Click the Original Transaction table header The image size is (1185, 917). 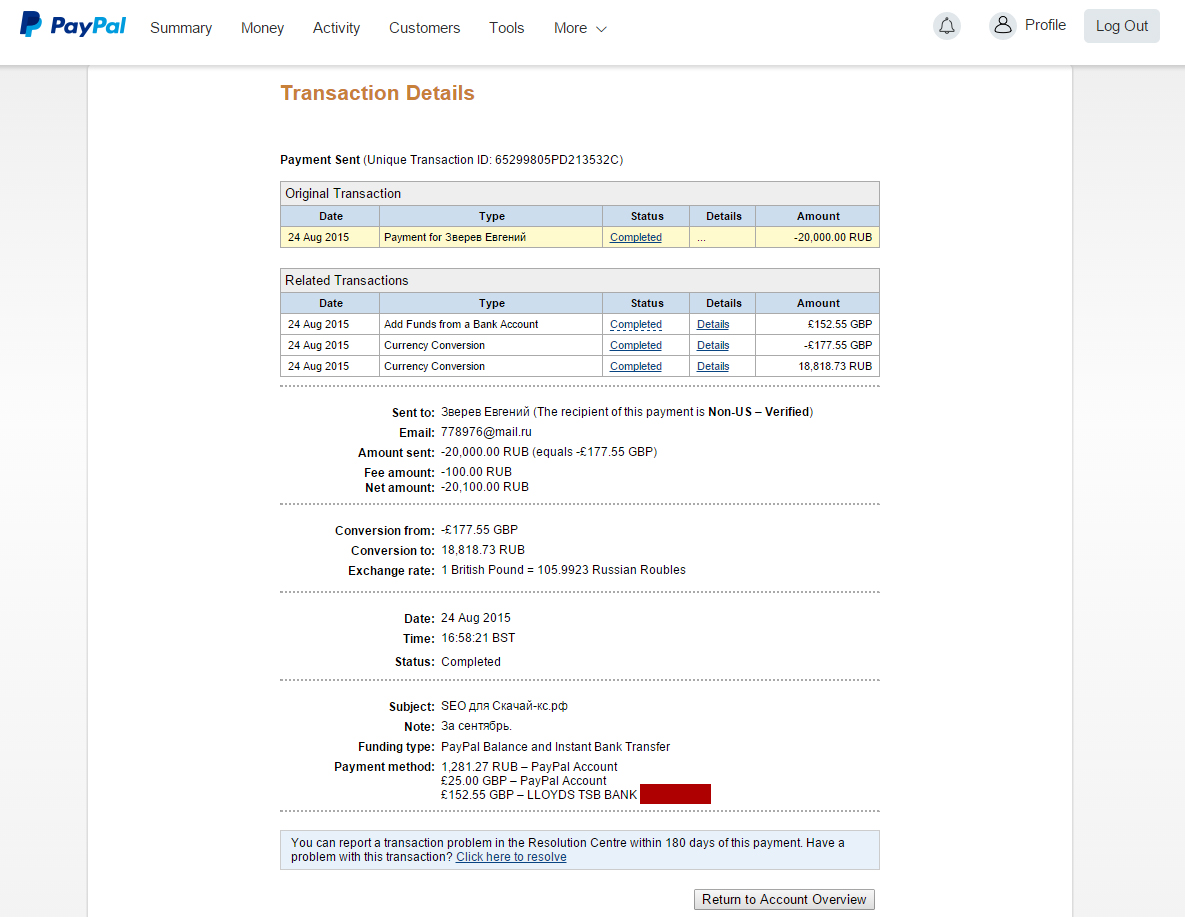point(580,194)
